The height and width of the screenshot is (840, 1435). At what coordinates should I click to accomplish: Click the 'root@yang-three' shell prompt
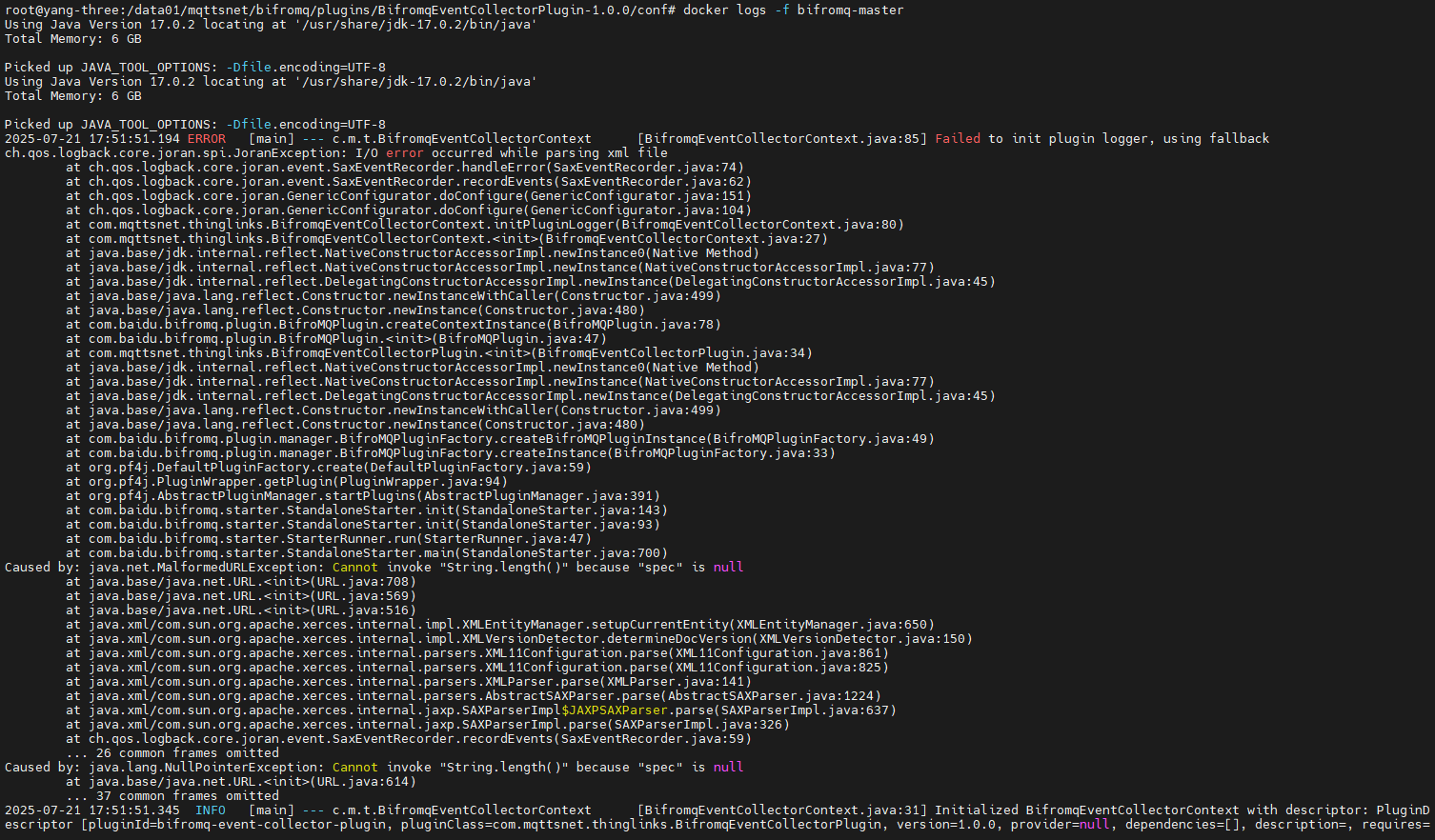[x=58, y=10]
